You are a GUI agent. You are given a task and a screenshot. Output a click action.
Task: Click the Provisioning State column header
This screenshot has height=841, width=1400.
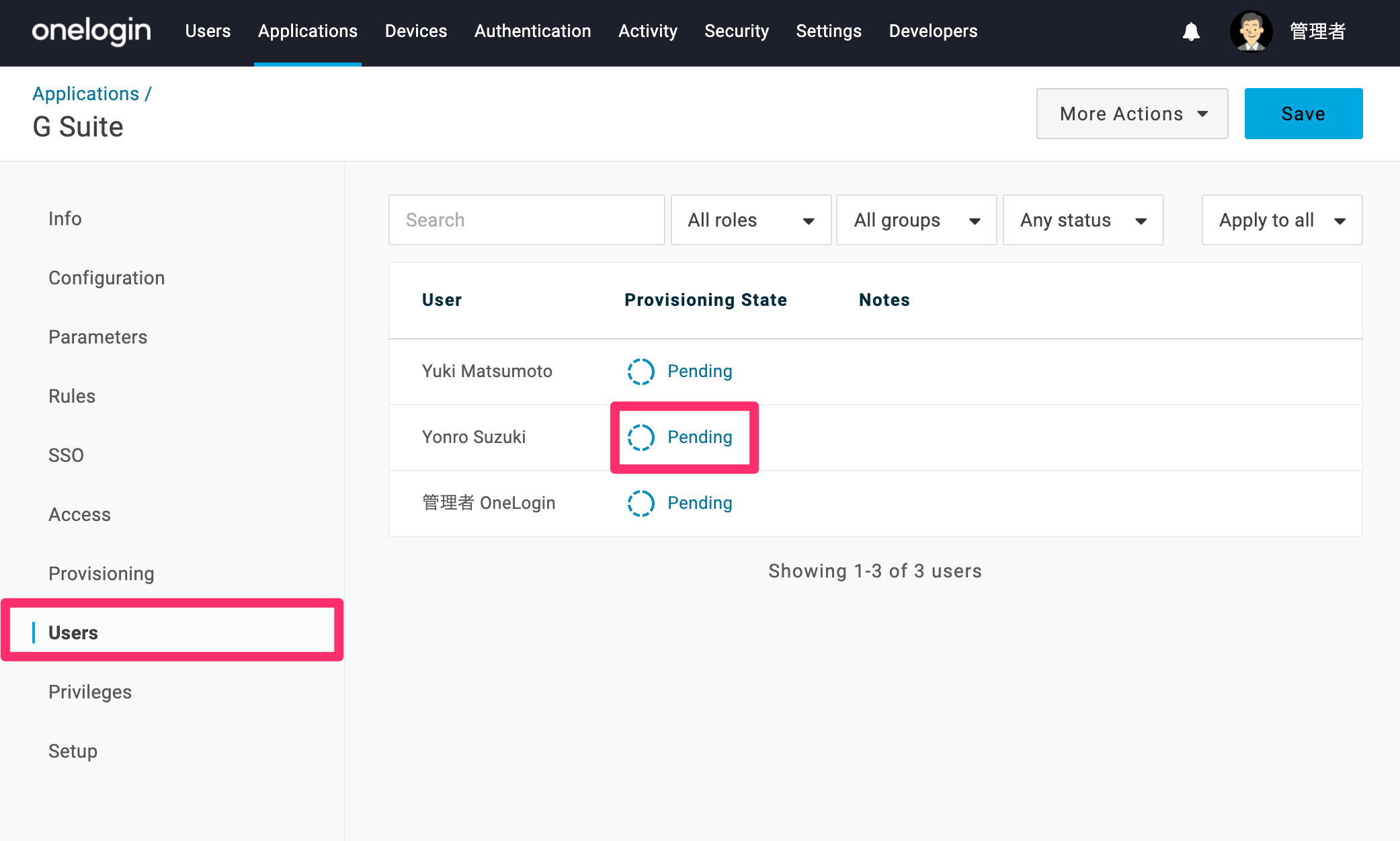point(706,300)
